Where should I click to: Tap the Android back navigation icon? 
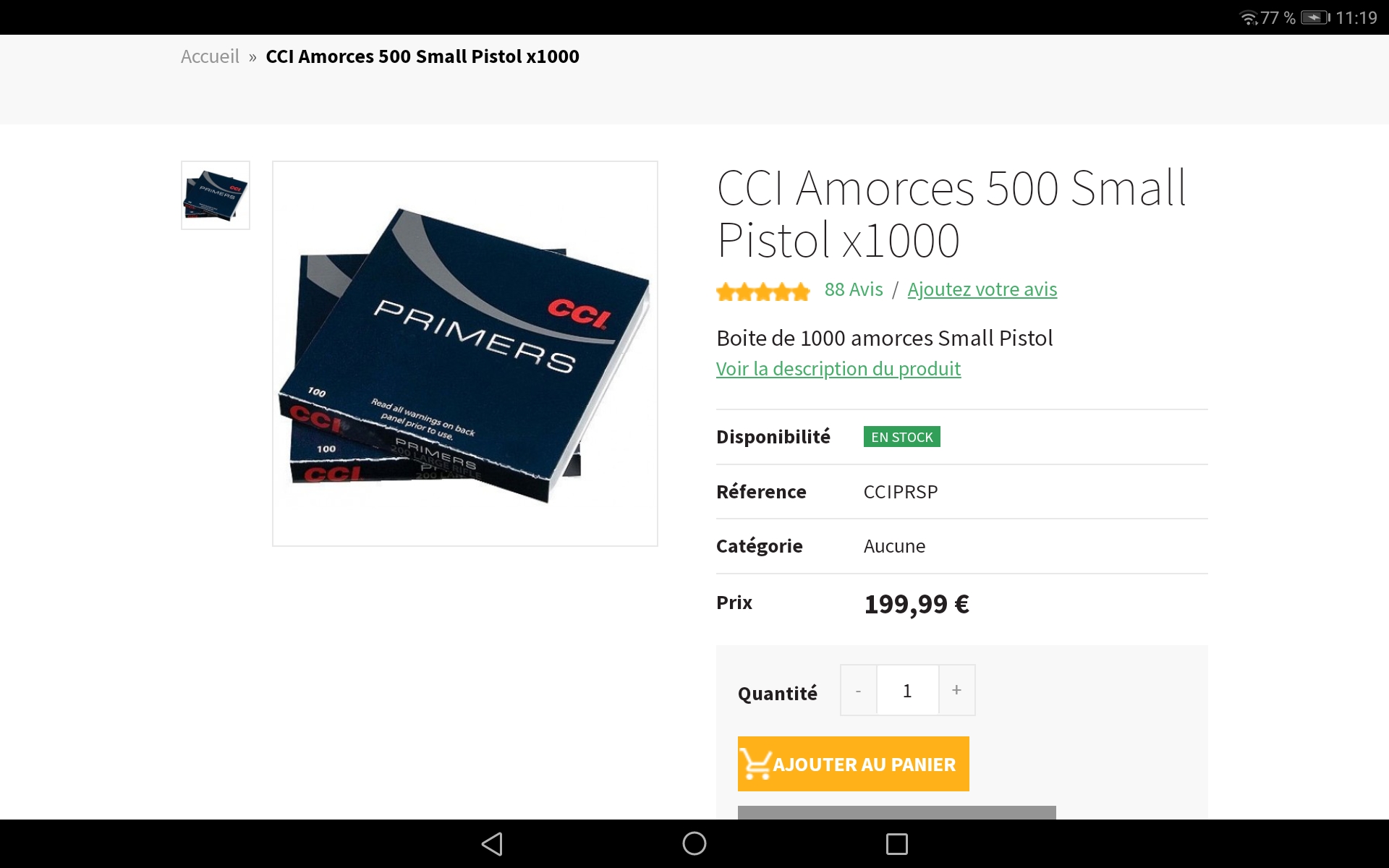[x=492, y=843]
